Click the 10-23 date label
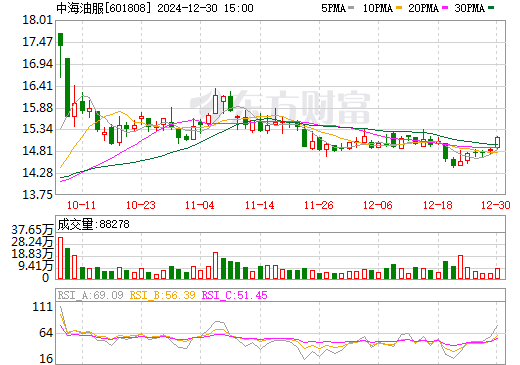520x365 pixels. click(x=141, y=205)
